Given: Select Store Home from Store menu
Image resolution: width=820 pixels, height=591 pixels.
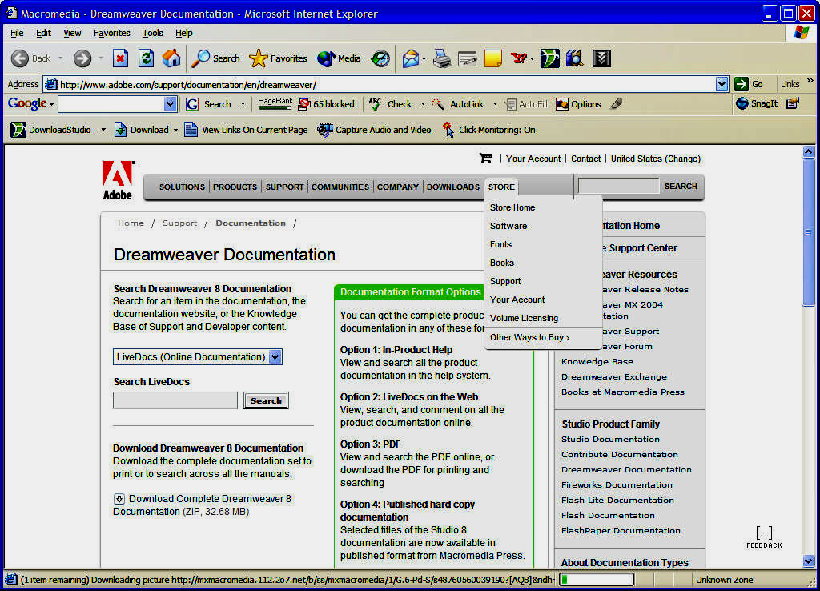Looking at the screenshot, I should (512, 208).
